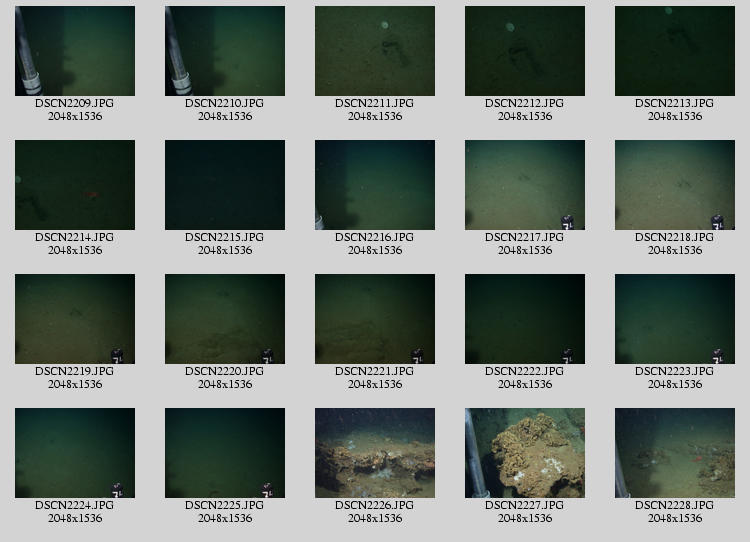Select the DSCN2213.JPG thumbnail

point(675,51)
